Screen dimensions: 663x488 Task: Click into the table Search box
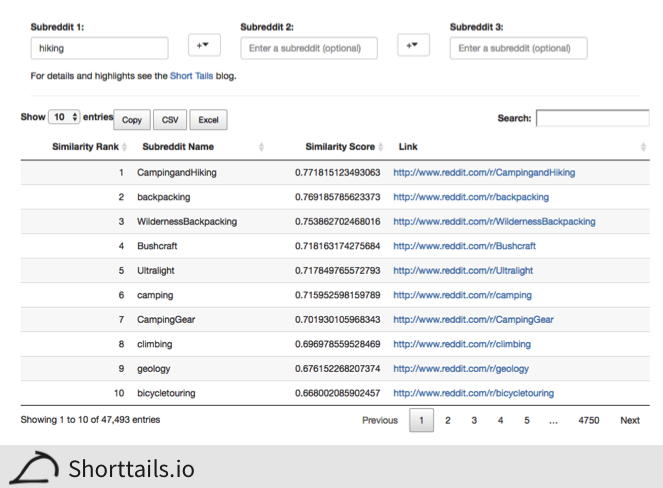pos(592,118)
